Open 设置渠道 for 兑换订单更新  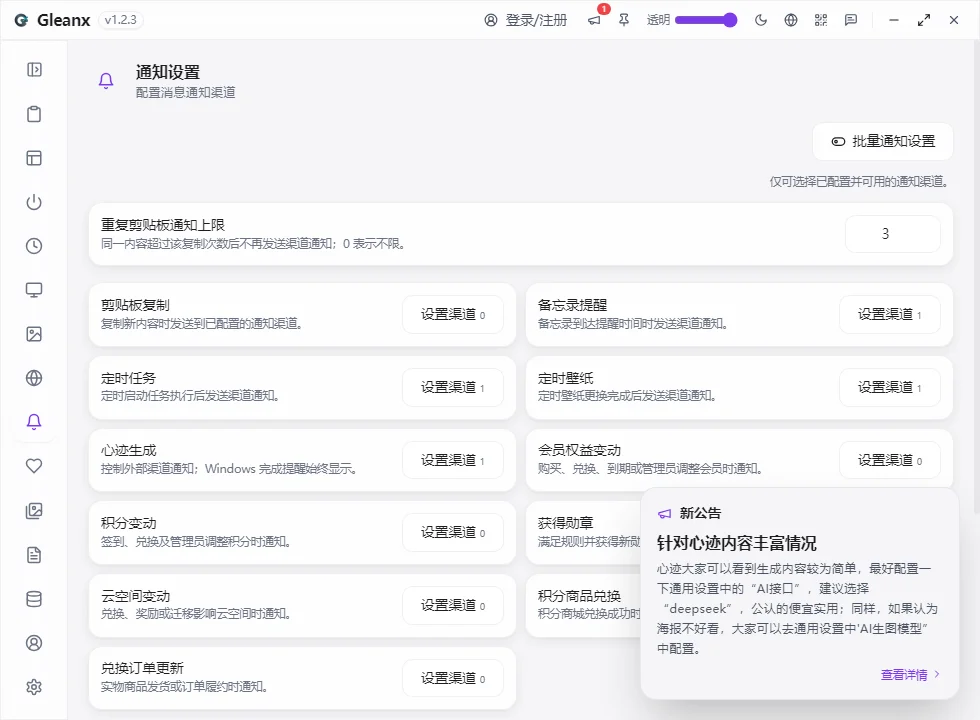453,678
